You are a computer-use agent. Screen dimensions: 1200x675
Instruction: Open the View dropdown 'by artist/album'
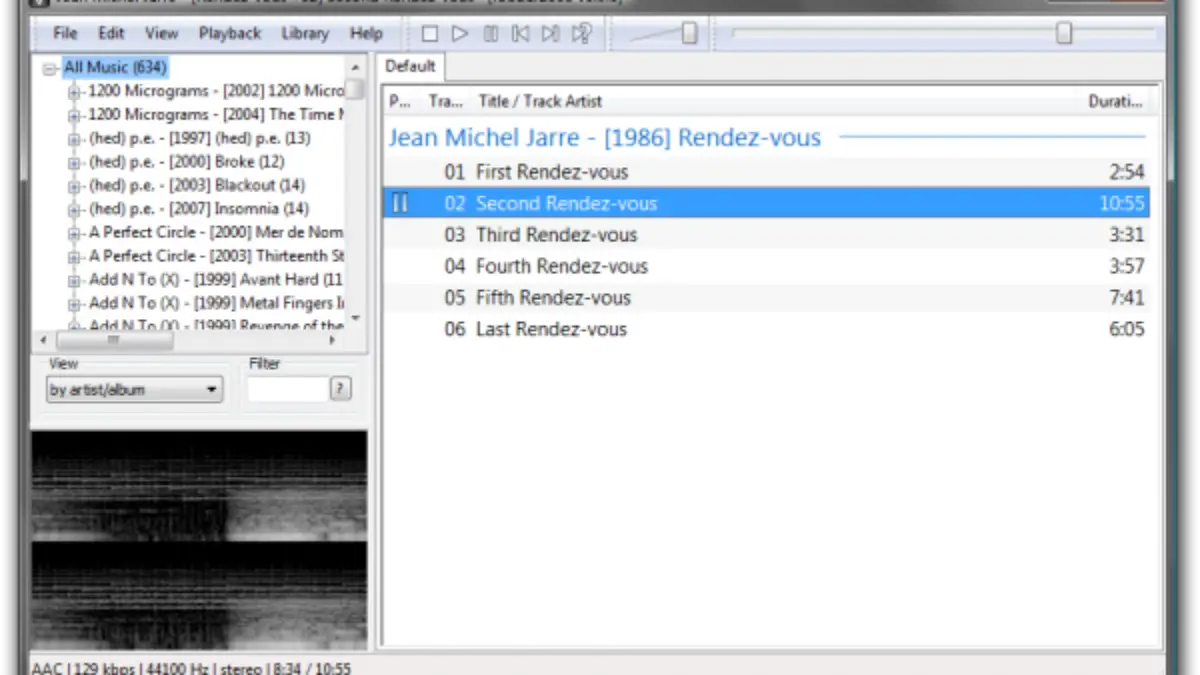[x=135, y=390]
